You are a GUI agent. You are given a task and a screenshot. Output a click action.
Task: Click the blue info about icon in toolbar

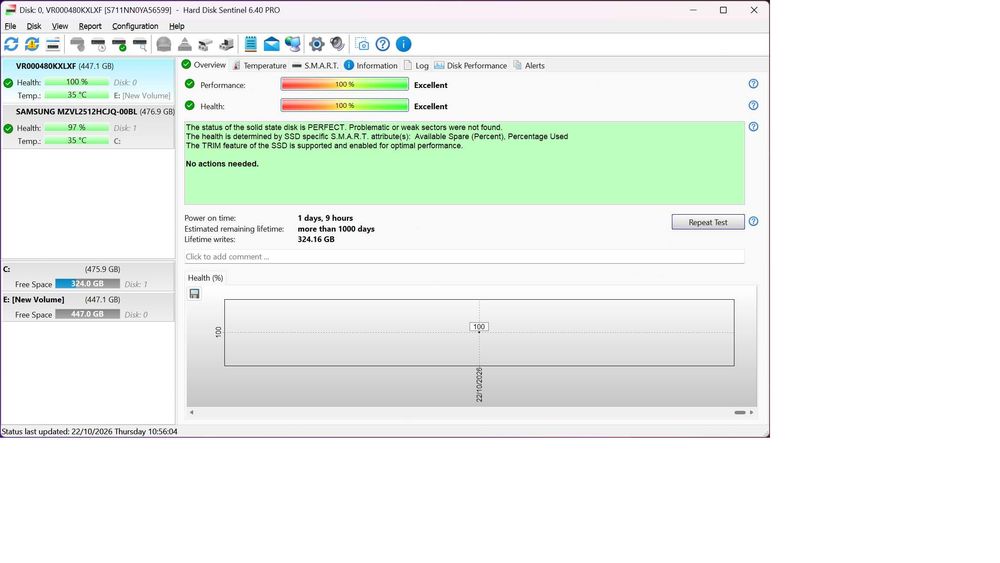pyautogui.click(x=404, y=44)
